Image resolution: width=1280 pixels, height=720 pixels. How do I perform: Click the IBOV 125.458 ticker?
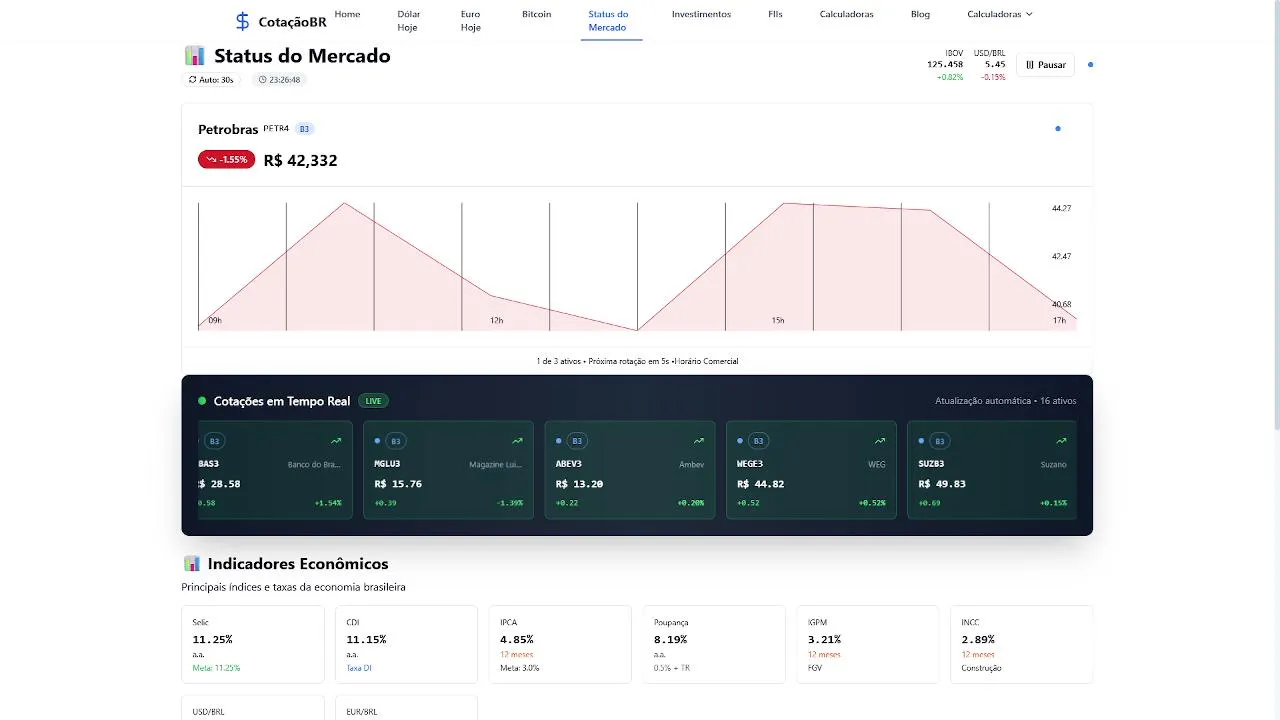pyautogui.click(x=945, y=65)
